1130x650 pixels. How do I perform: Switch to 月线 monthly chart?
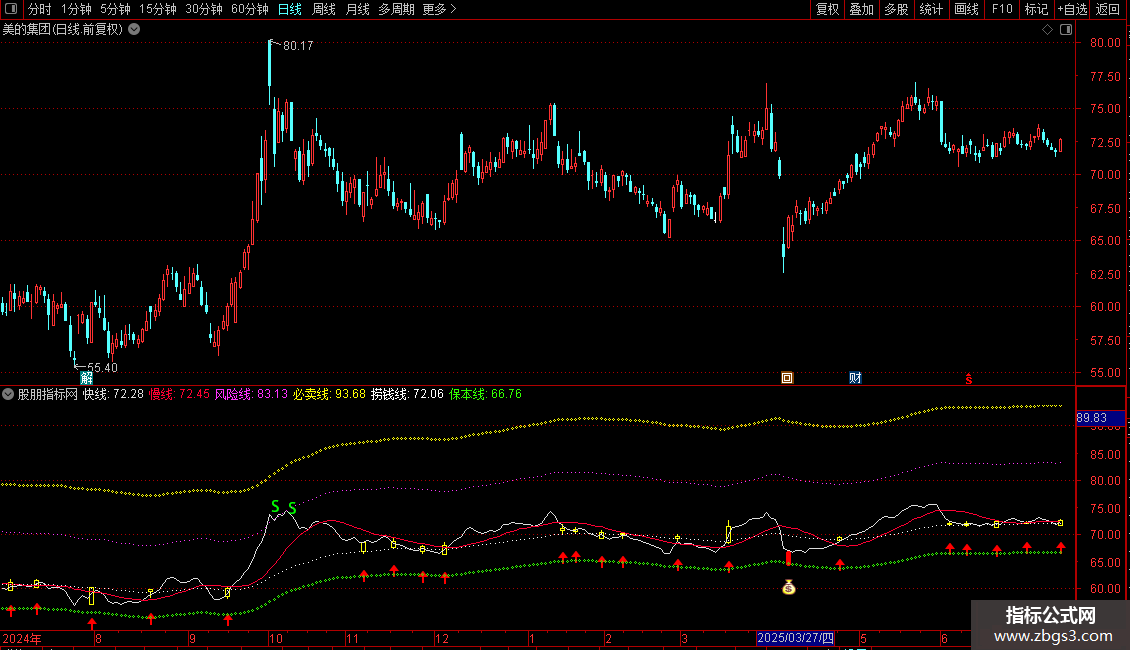click(357, 9)
